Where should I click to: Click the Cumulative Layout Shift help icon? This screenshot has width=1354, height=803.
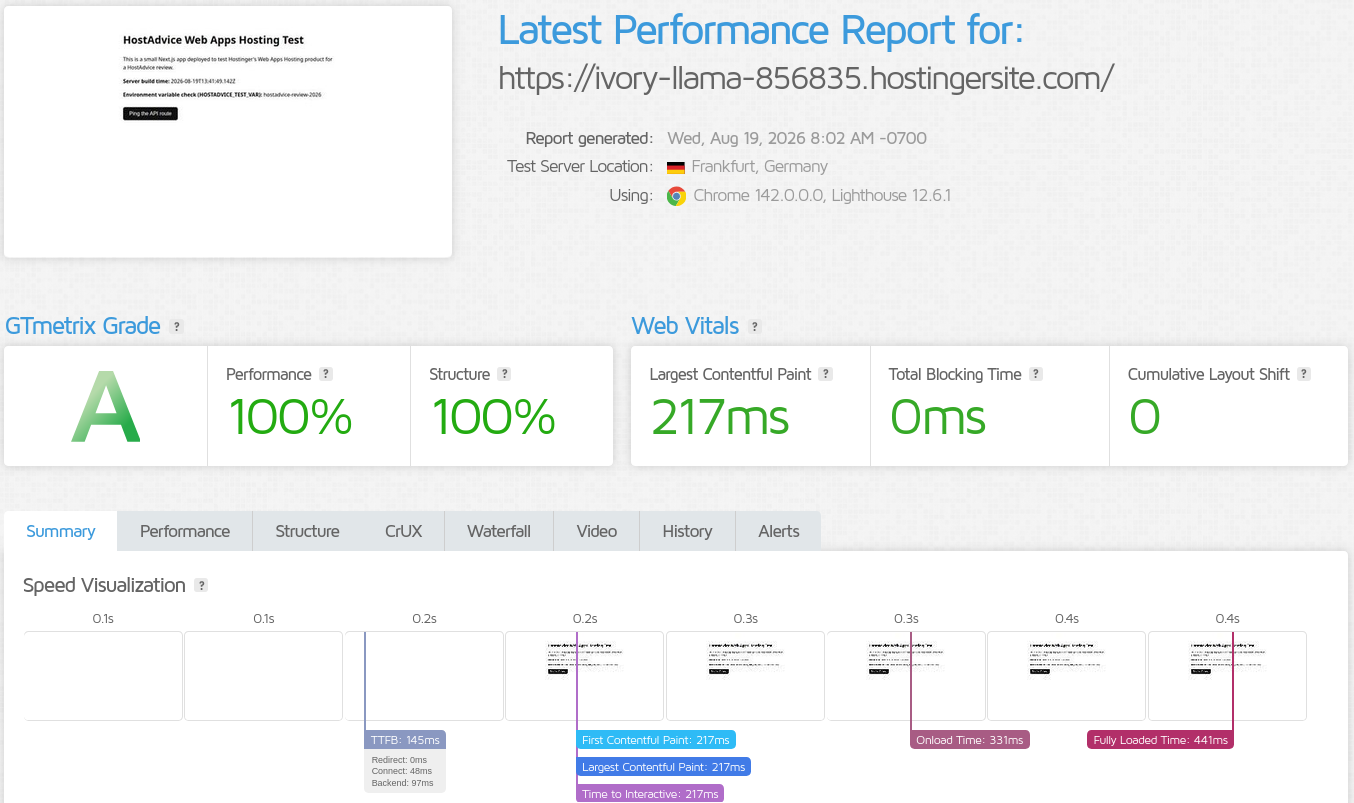[x=1304, y=374]
